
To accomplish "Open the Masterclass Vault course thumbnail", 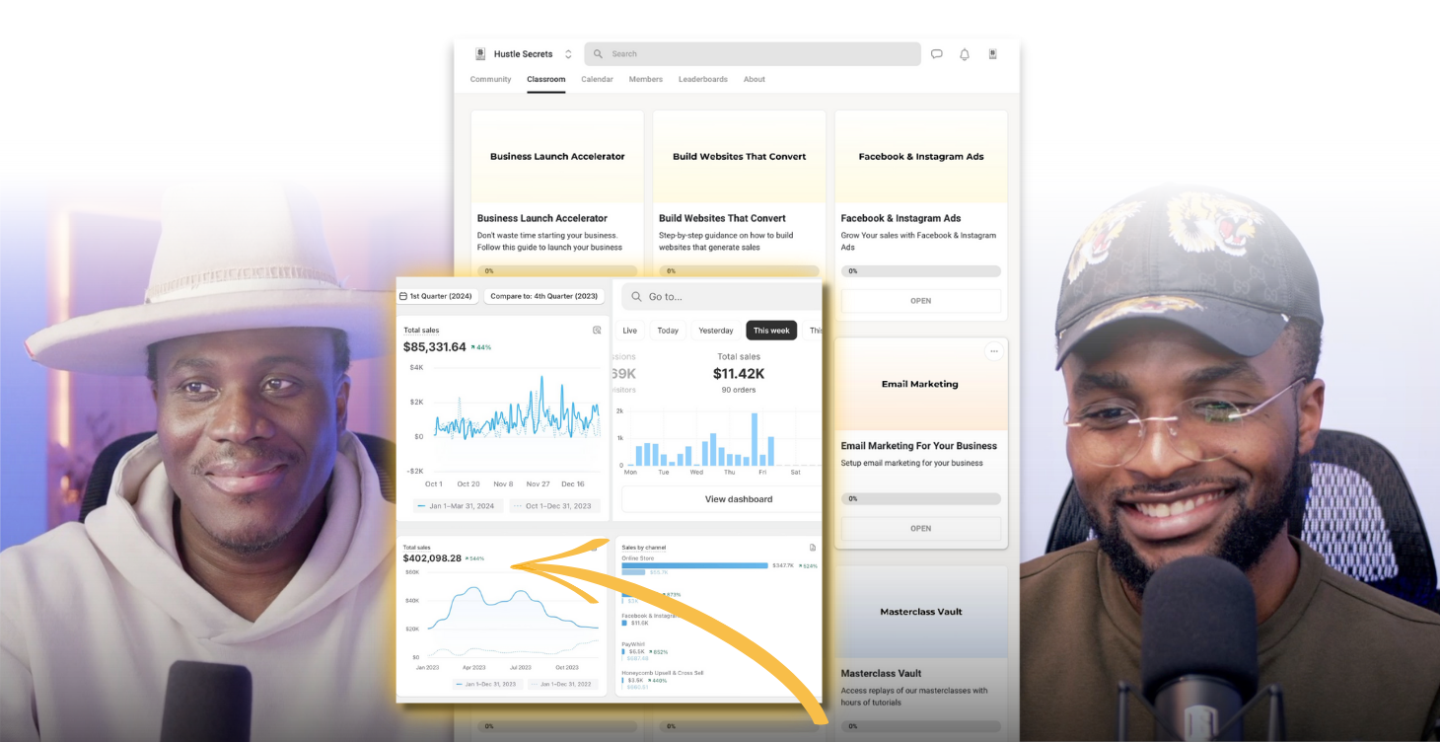I will (x=921, y=611).
